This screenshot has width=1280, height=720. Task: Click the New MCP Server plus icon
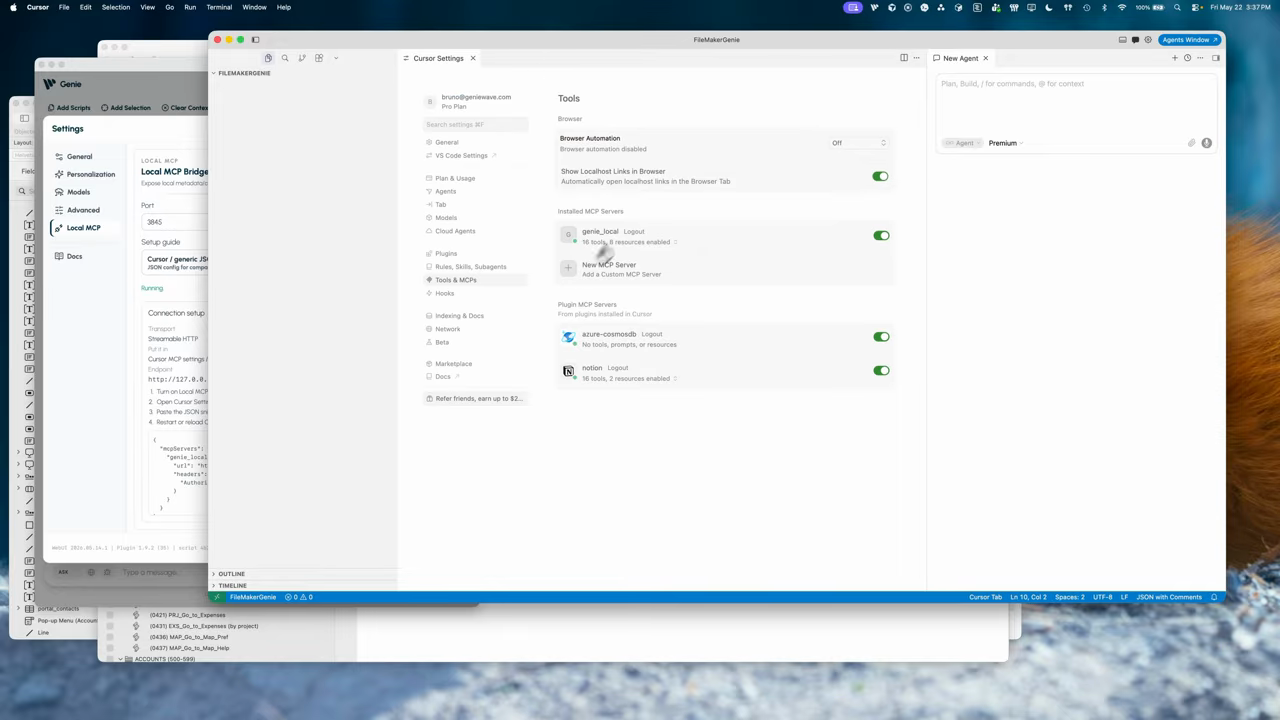[568, 268]
